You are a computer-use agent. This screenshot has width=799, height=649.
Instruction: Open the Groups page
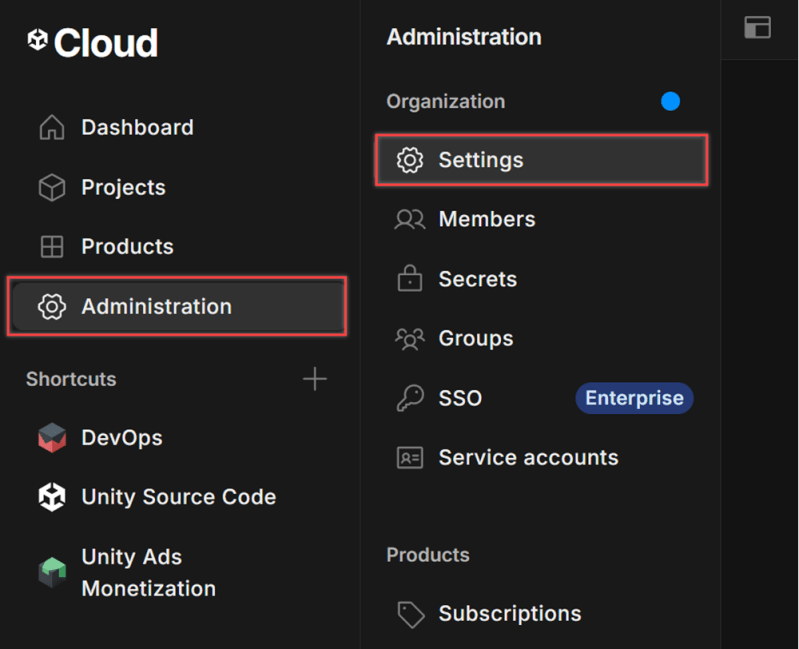[x=475, y=339]
